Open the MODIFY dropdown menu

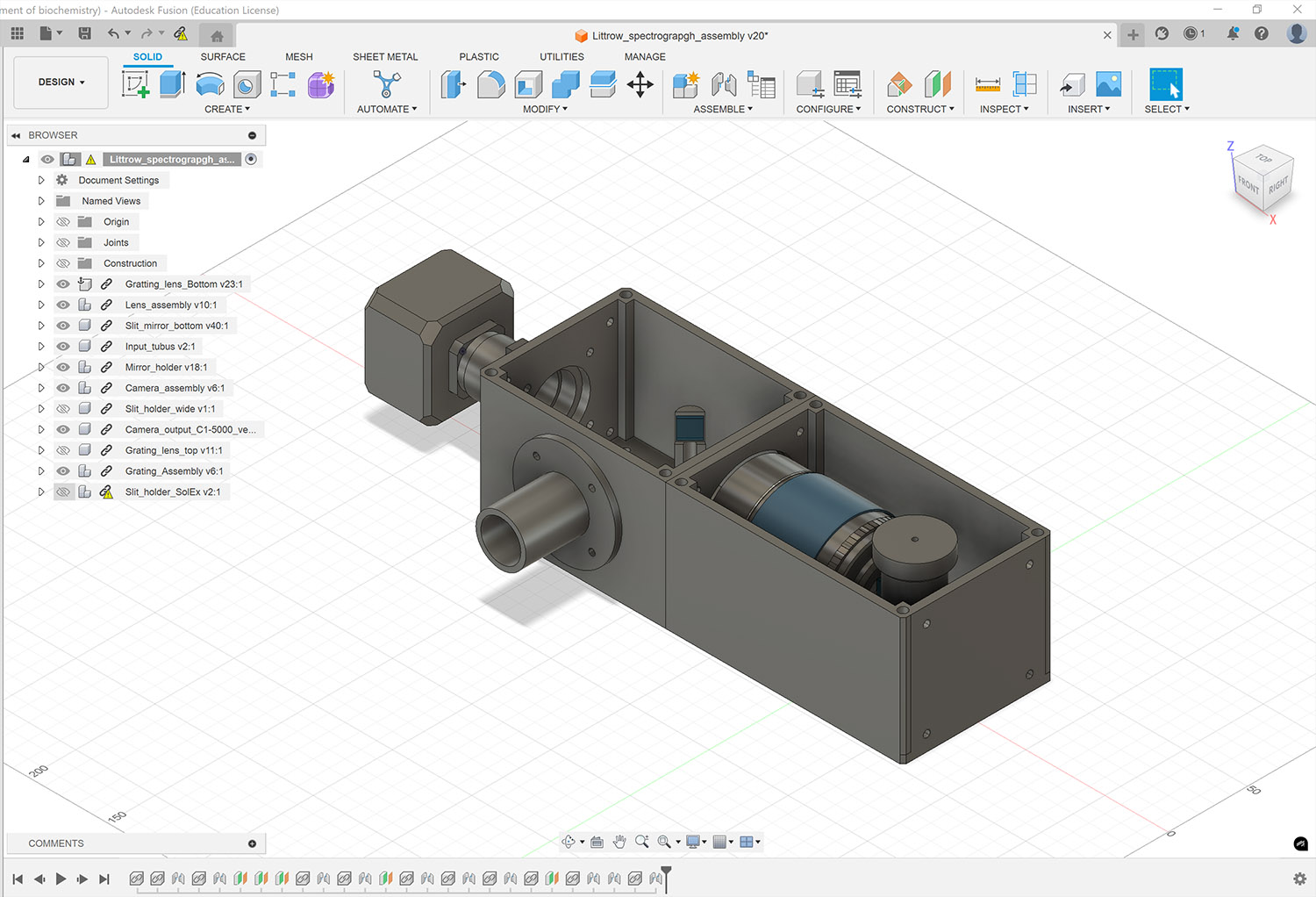coord(545,109)
